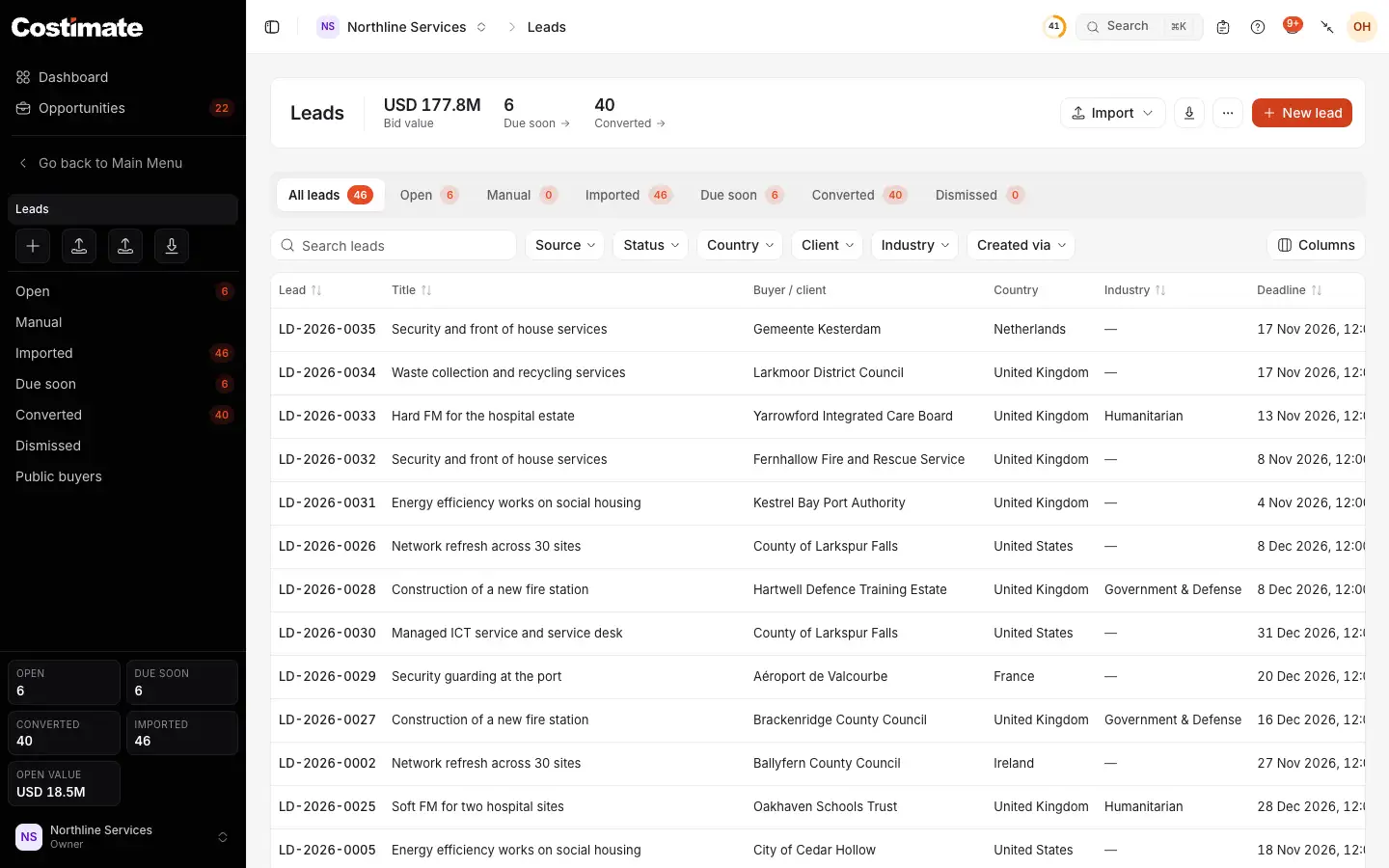Open lead LD-2026-0033 row
1389x868 pixels.
click(818, 416)
